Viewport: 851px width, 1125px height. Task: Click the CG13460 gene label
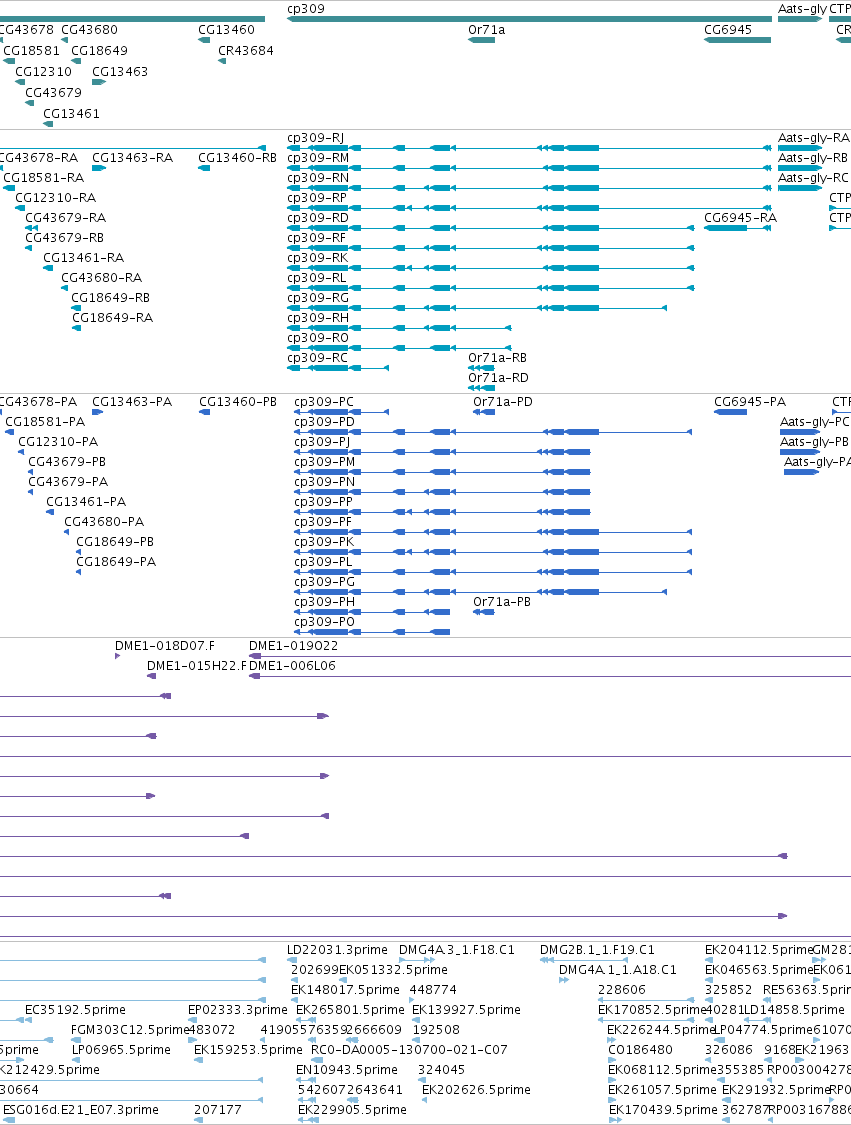coord(226,29)
